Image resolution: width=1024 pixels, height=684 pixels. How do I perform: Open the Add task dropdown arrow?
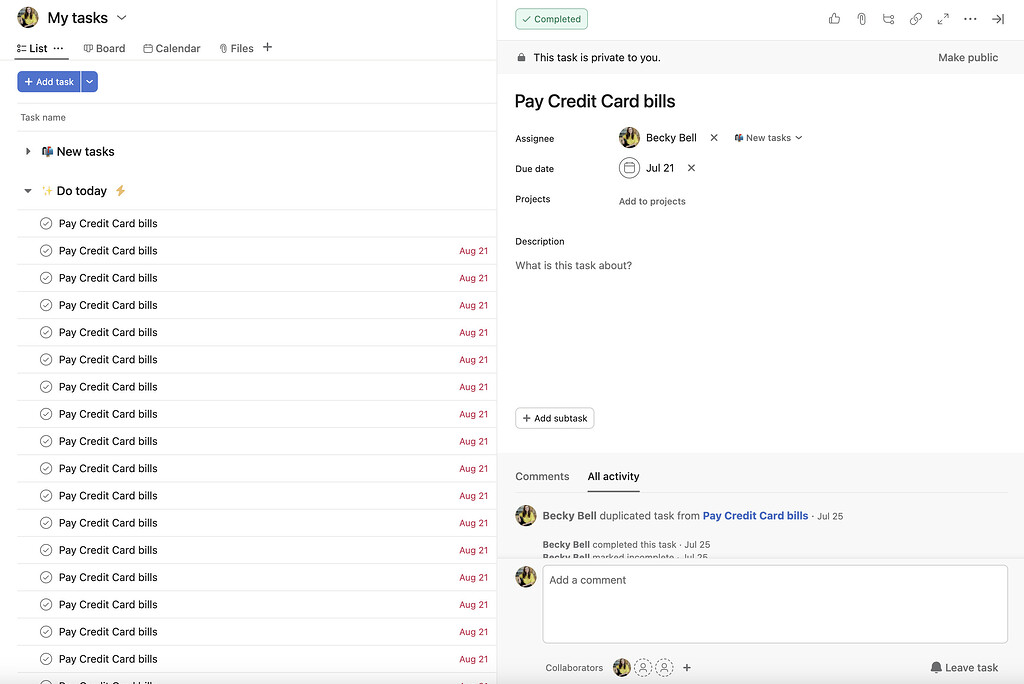88,81
